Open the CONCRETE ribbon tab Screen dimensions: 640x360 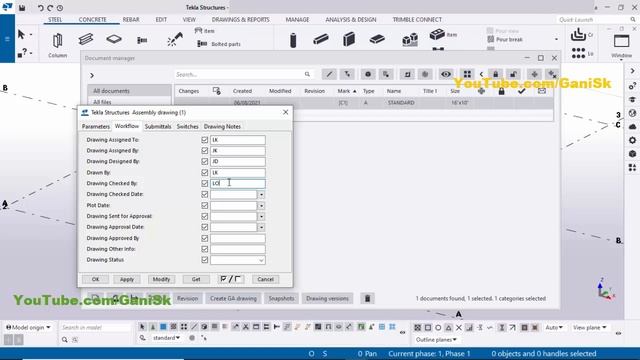coord(92,20)
